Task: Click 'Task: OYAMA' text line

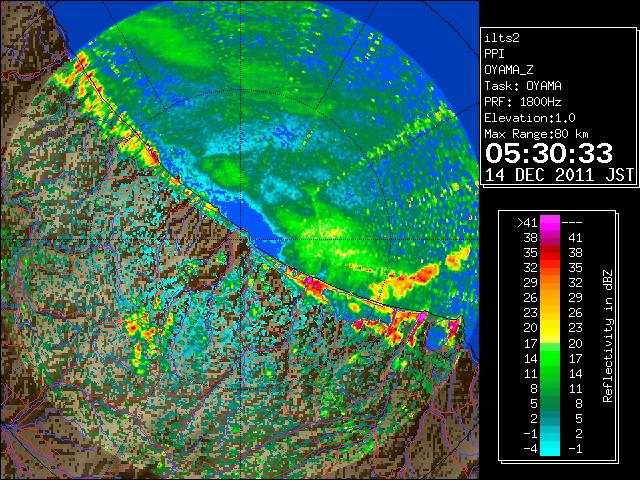Action: coord(523,86)
